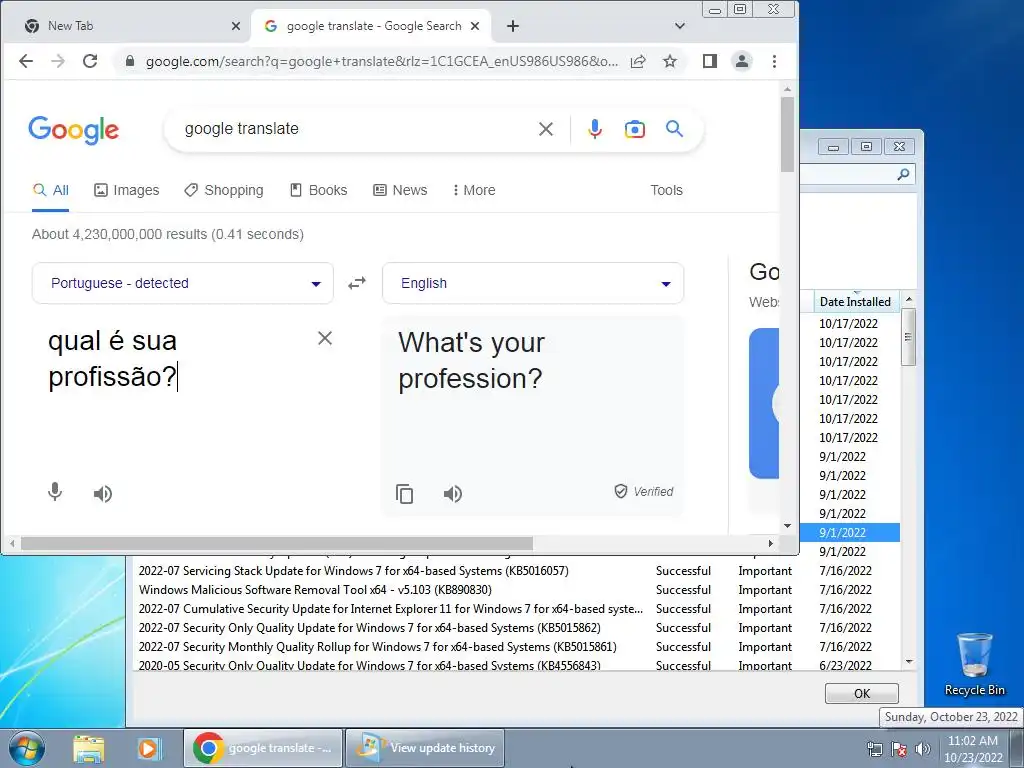Click the Chrome horizontal scrollbar thumb
Image resolution: width=1024 pixels, height=768 pixels.
[x=277, y=543]
